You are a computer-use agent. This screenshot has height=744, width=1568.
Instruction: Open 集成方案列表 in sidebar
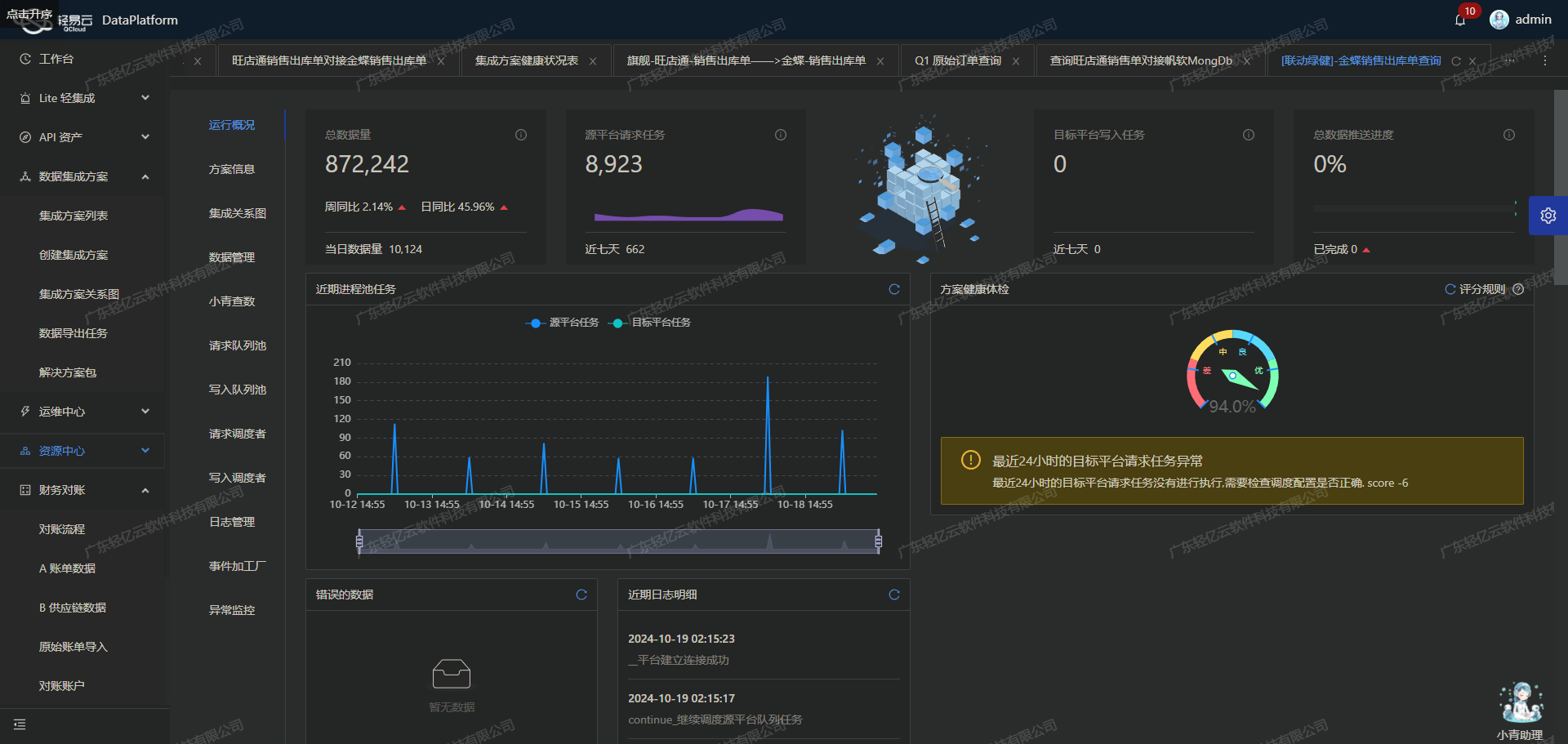pos(73,216)
